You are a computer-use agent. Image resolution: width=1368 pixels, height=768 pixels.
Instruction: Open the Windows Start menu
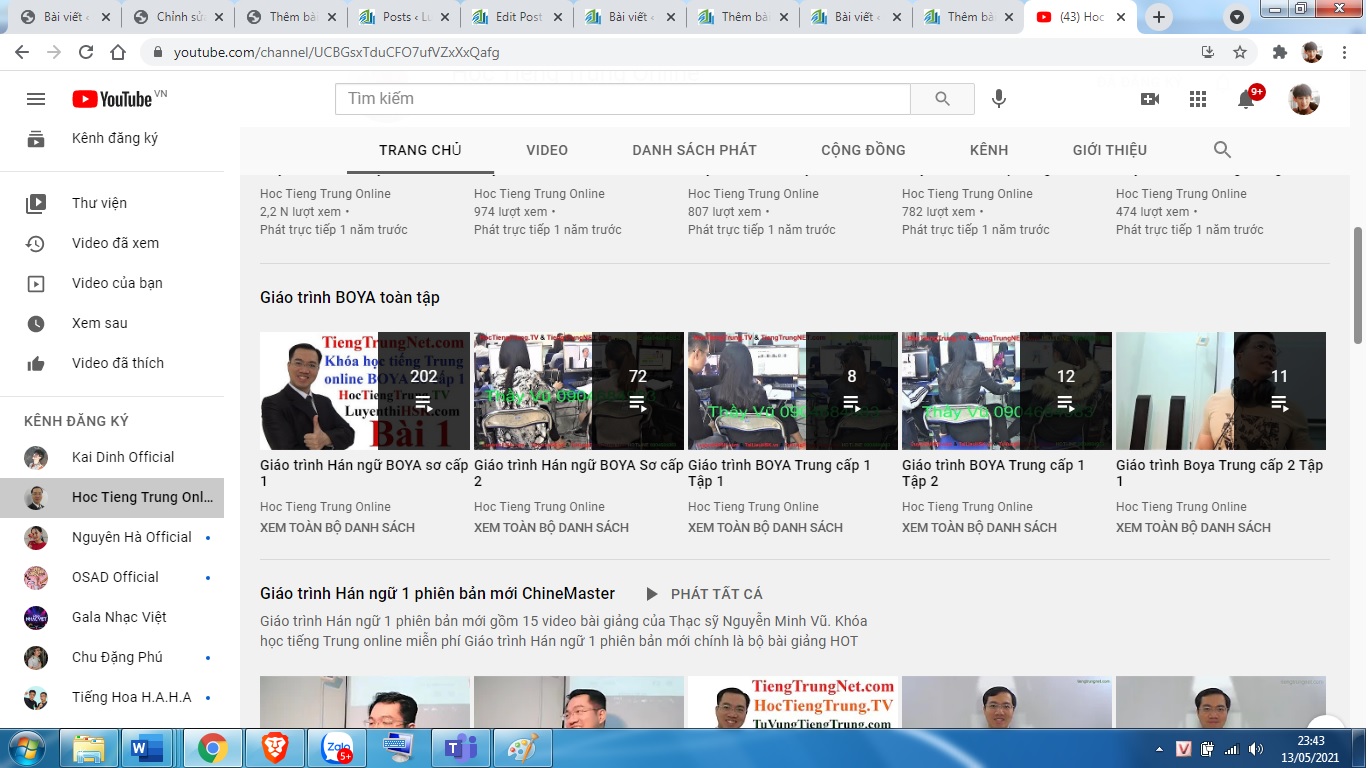pyautogui.click(x=25, y=748)
